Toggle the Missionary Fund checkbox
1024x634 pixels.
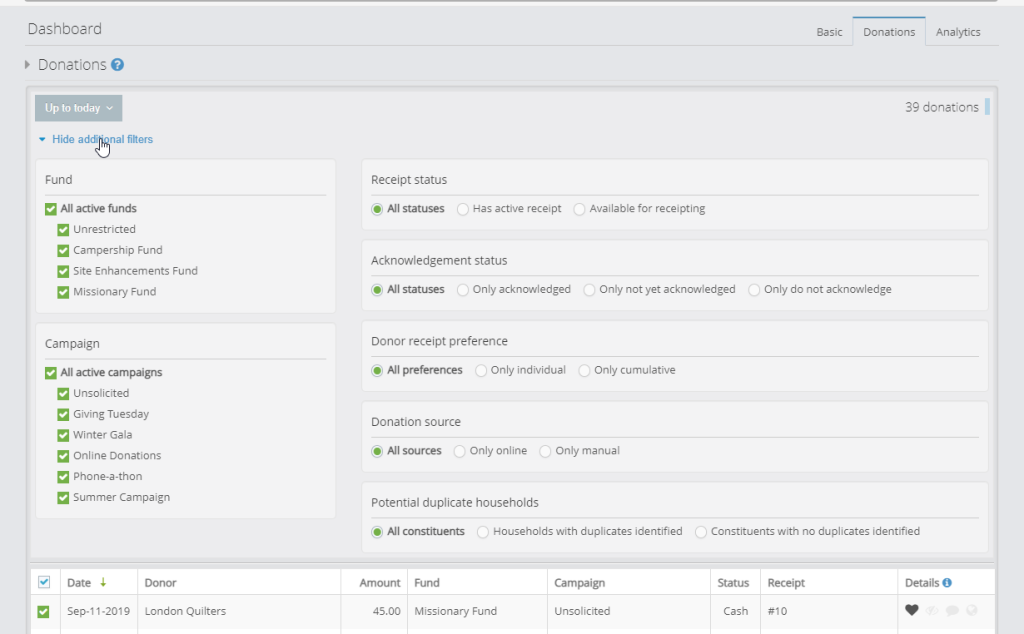pyautogui.click(x=63, y=292)
